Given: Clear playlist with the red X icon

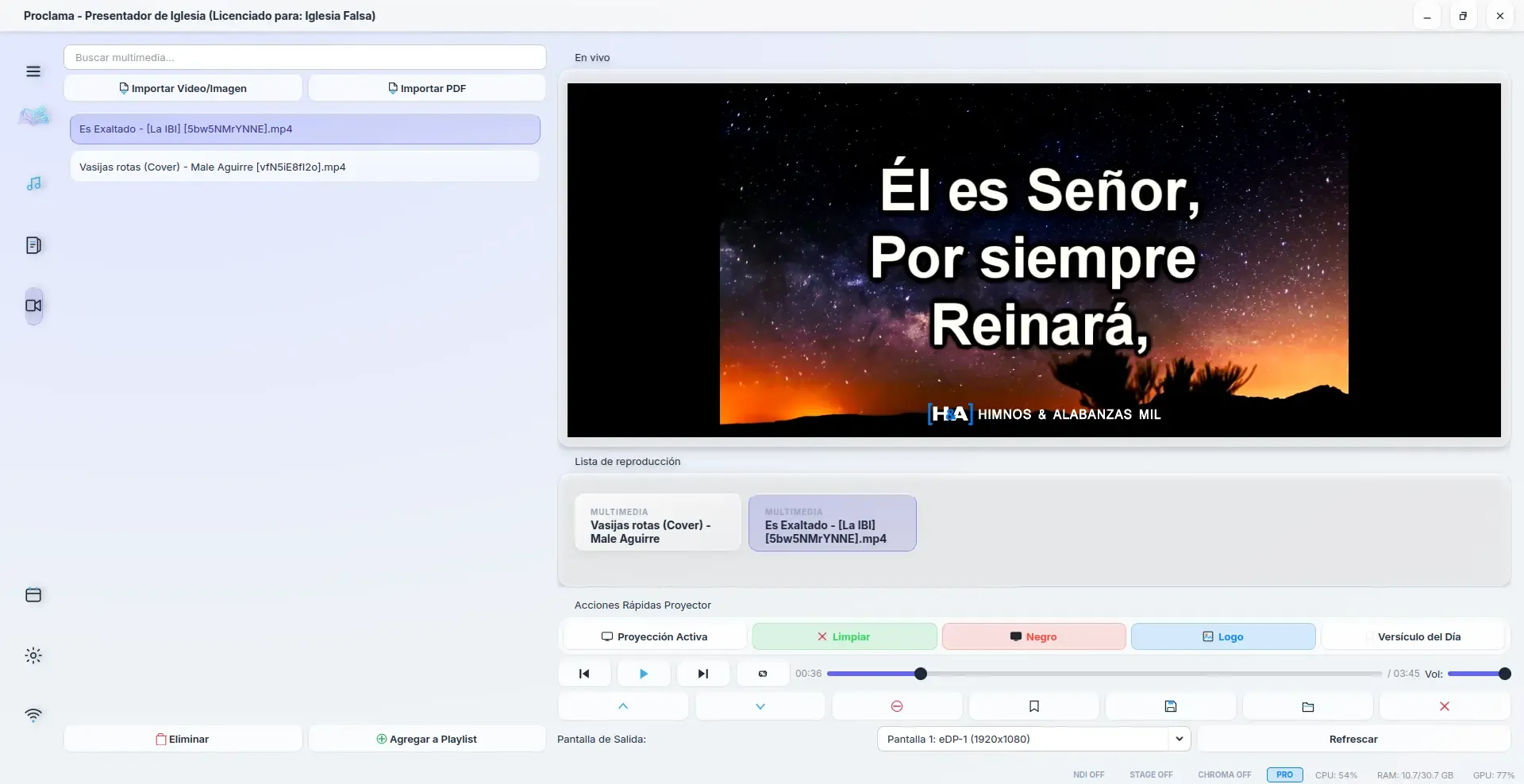Looking at the screenshot, I should point(1445,706).
